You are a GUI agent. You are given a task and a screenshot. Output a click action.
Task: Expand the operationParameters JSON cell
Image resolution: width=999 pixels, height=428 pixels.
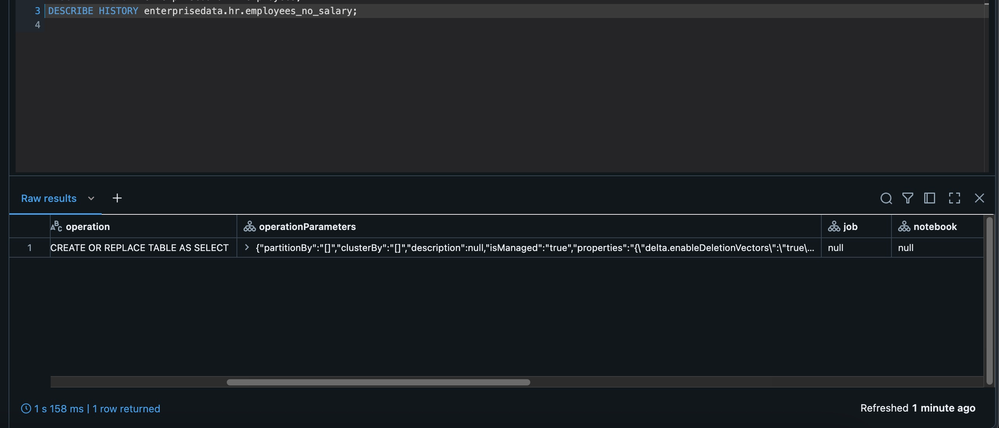[248, 248]
